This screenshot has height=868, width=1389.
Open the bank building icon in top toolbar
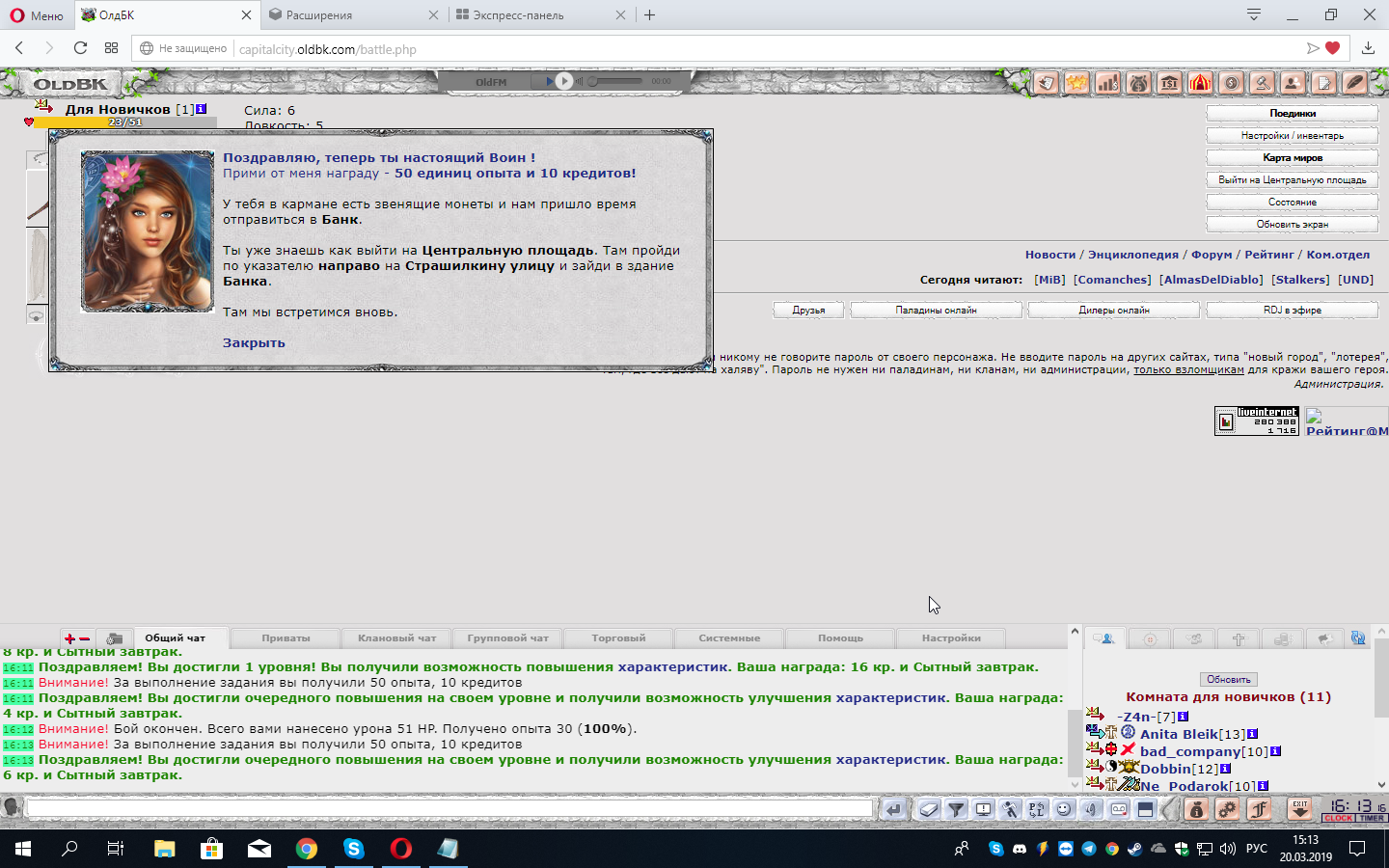[x=1169, y=83]
